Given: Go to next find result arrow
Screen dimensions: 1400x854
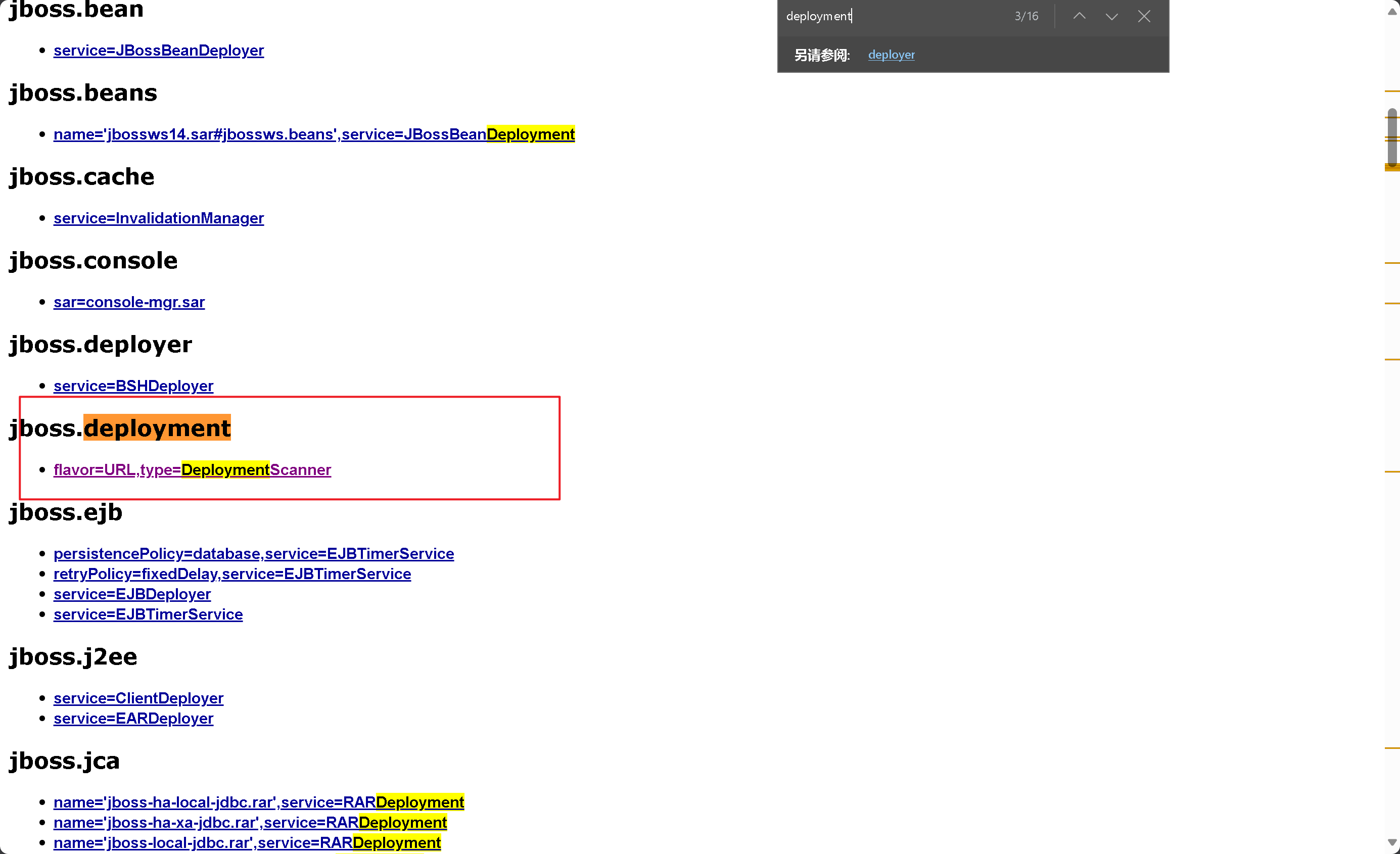Looking at the screenshot, I should (1111, 17).
